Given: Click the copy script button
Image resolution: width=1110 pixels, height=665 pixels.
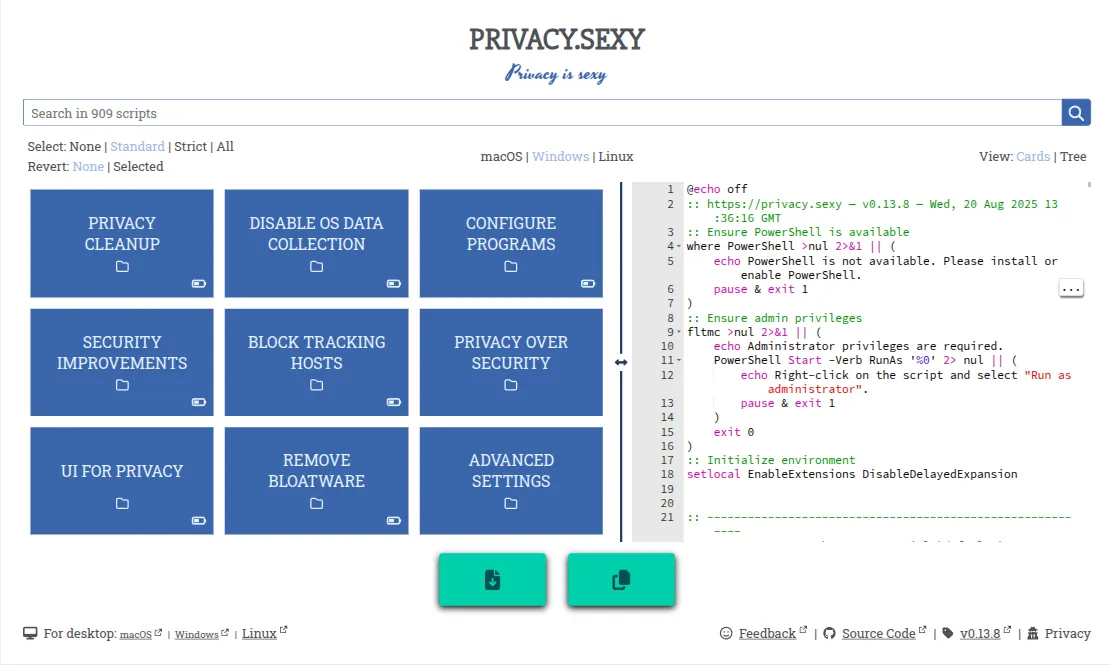Looking at the screenshot, I should (621, 580).
